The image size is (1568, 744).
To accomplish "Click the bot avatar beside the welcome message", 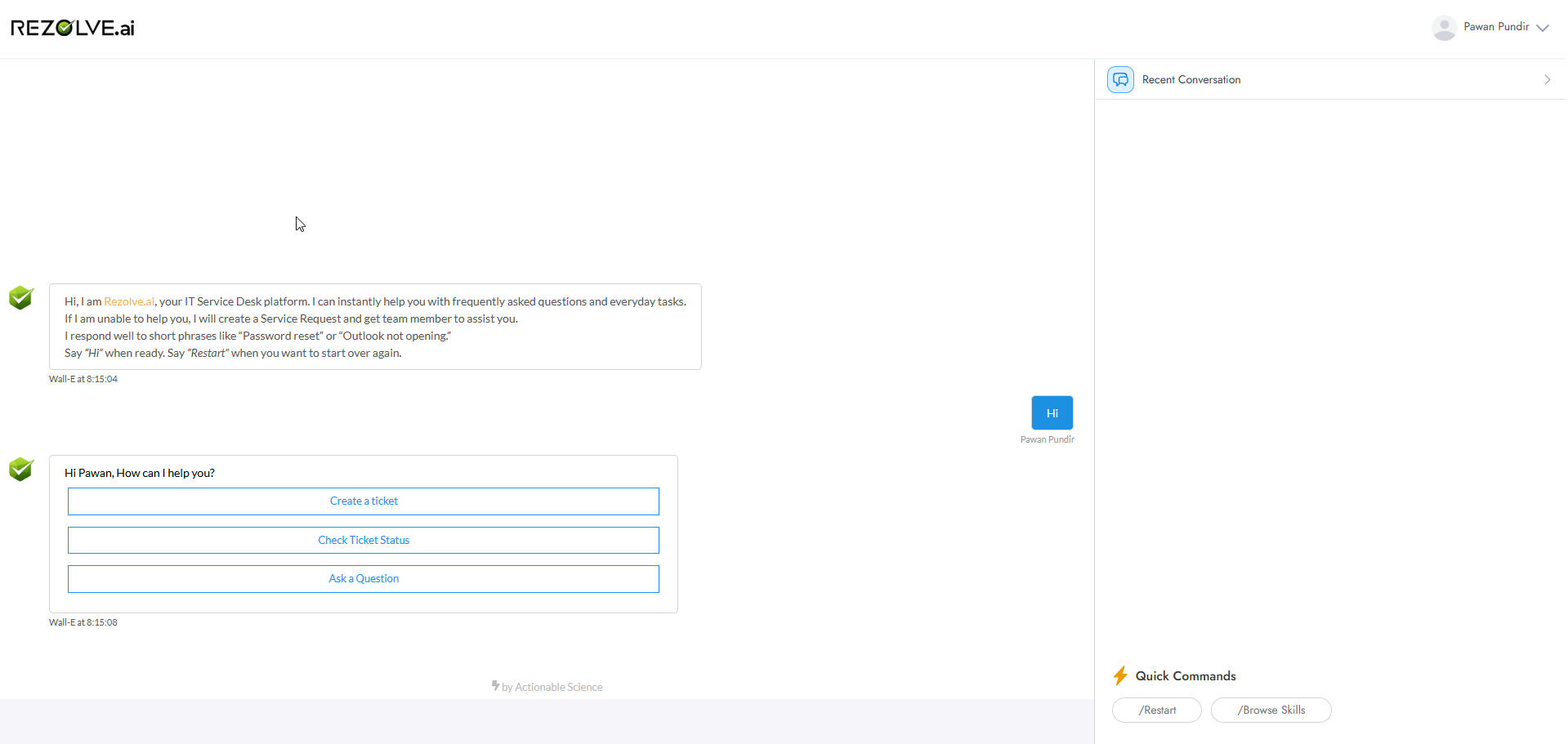I will (x=21, y=297).
